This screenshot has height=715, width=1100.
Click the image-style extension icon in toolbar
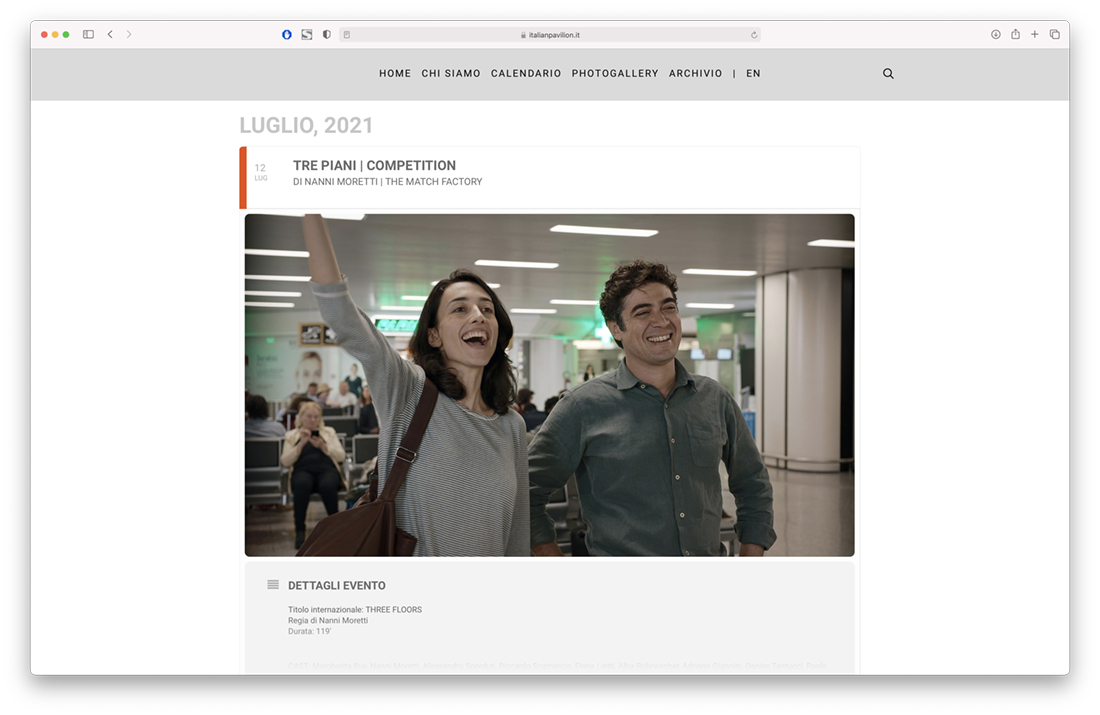coord(307,34)
